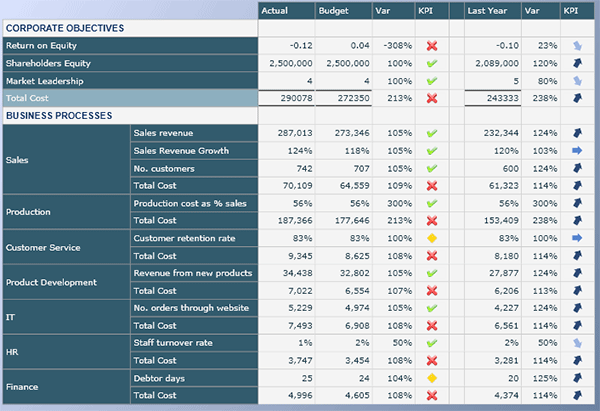Click the down trend arrow for Return on Equity
Viewport: 600px width, 411px height.
coord(577,46)
